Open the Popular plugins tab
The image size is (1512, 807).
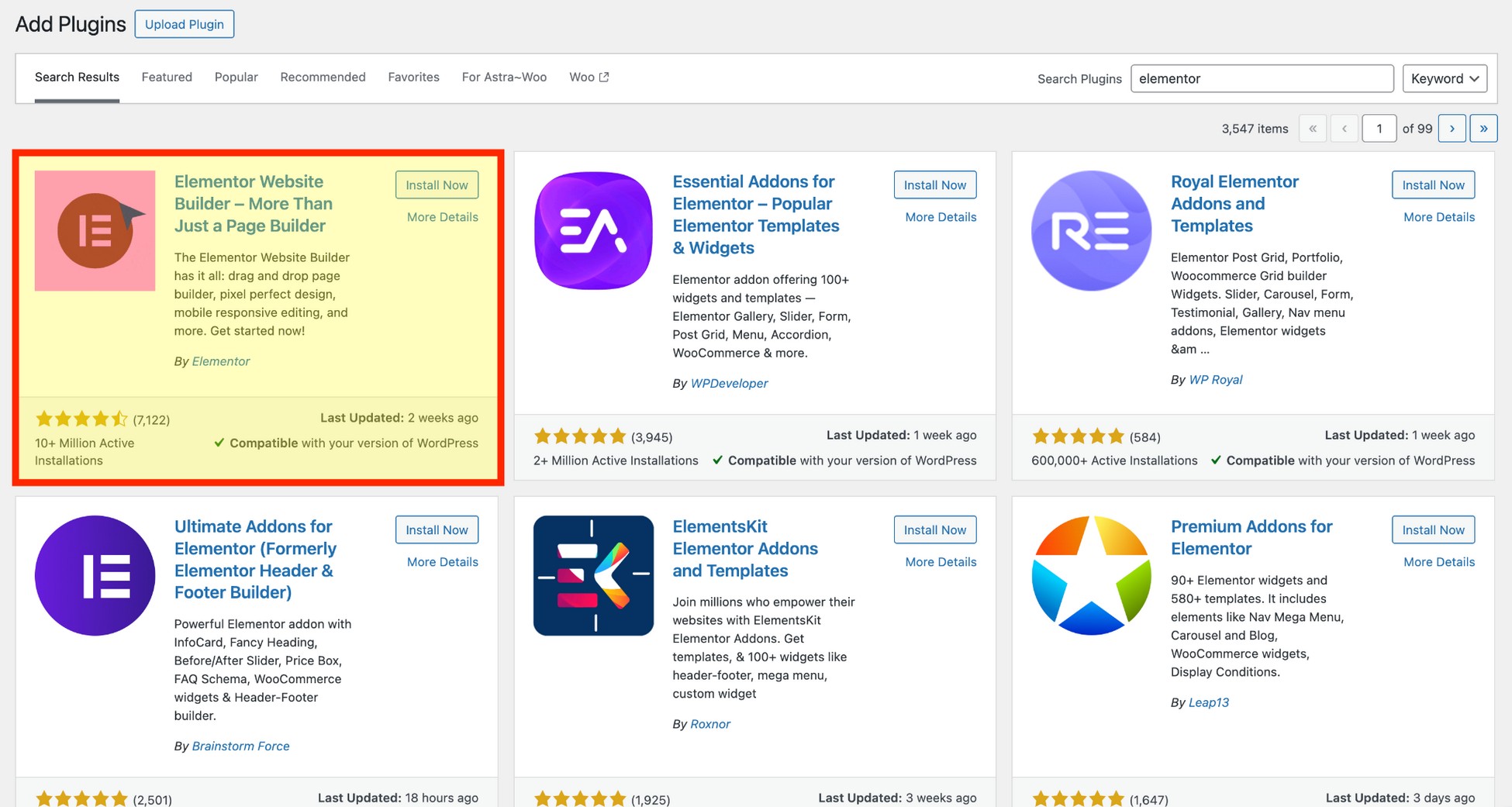(x=236, y=77)
